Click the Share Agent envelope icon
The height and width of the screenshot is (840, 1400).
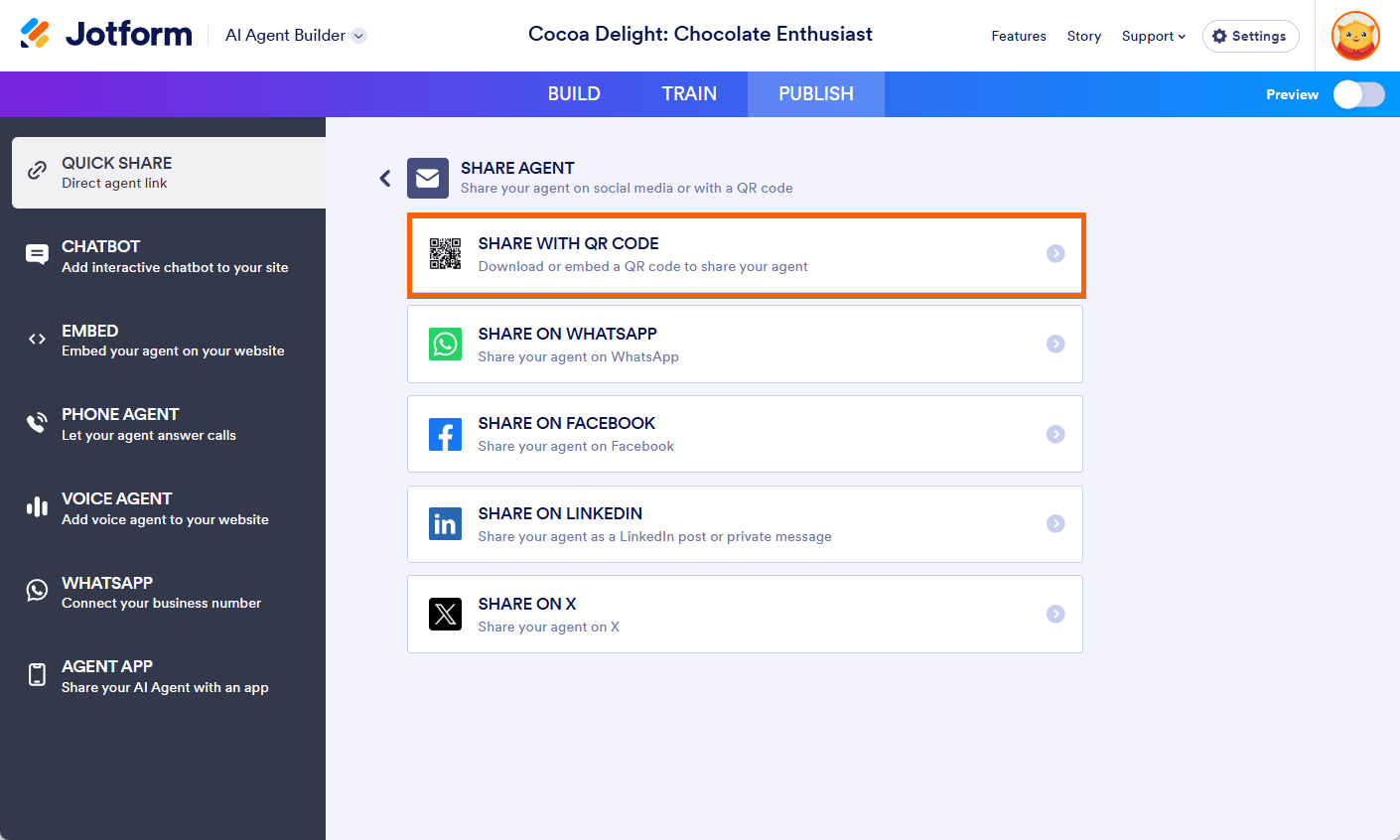pos(428,178)
